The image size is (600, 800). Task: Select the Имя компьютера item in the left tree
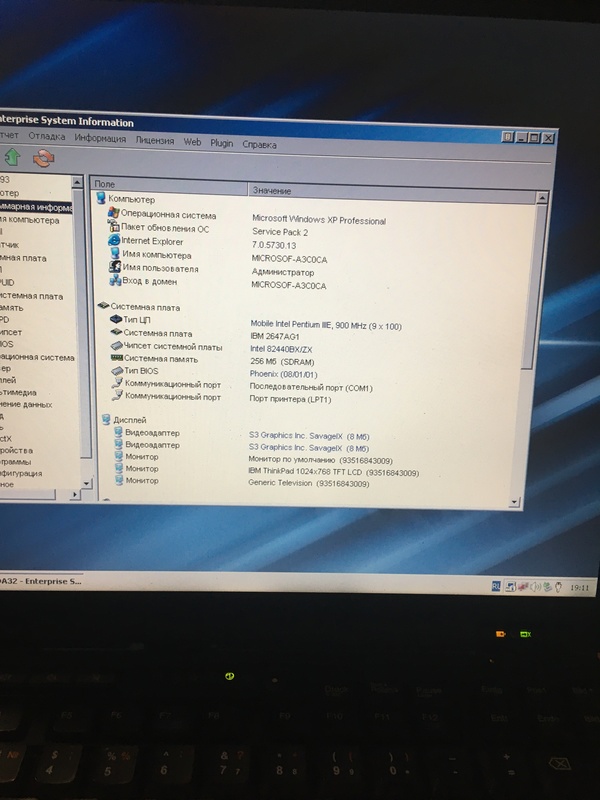click(30, 220)
